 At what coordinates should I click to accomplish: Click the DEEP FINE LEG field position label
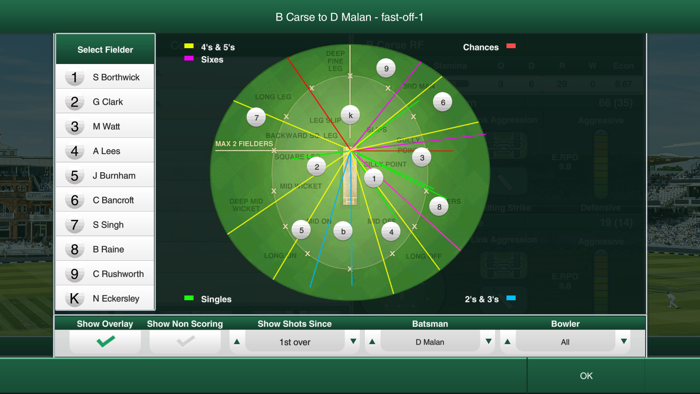point(335,61)
